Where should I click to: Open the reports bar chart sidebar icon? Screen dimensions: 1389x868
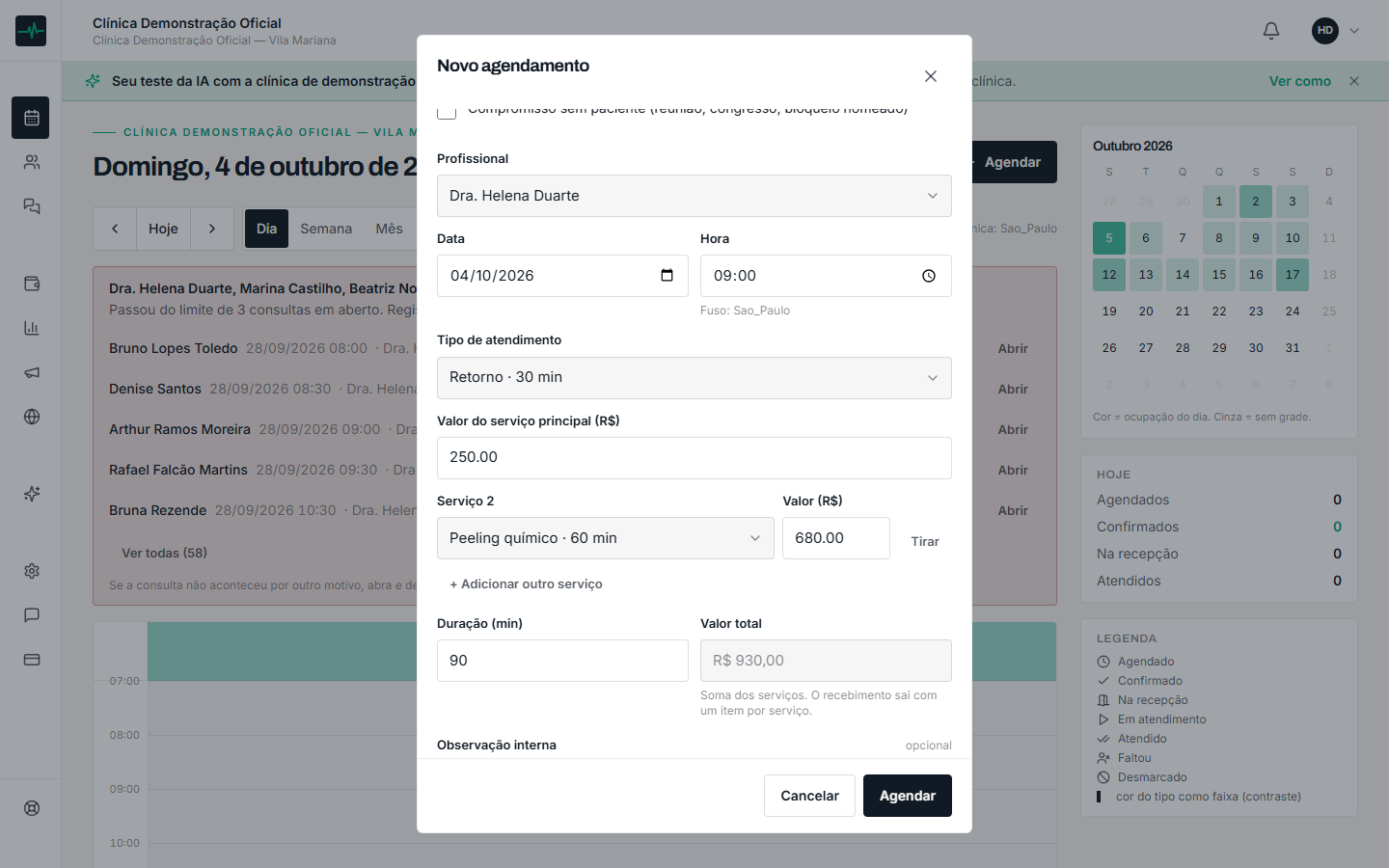32,328
